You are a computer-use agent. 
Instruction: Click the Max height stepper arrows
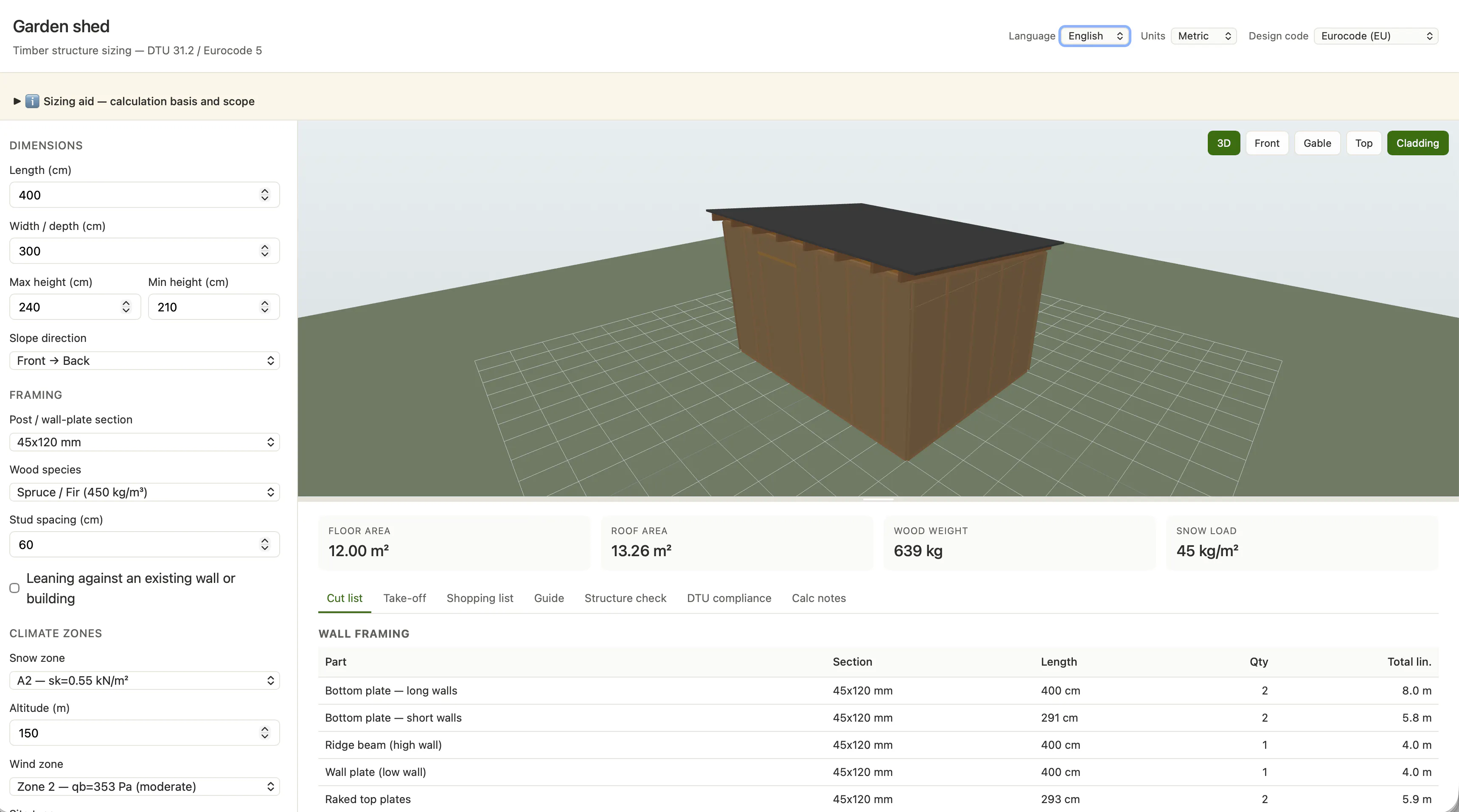pyautogui.click(x=126, y=307)
